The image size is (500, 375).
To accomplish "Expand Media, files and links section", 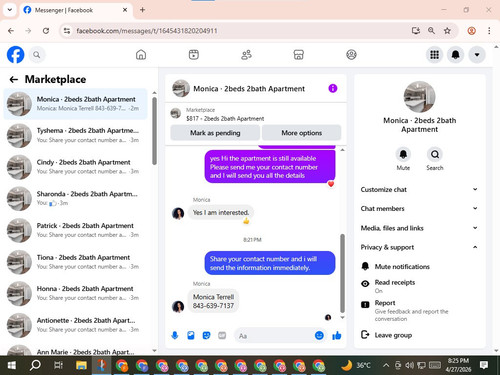I will (419, 228).
